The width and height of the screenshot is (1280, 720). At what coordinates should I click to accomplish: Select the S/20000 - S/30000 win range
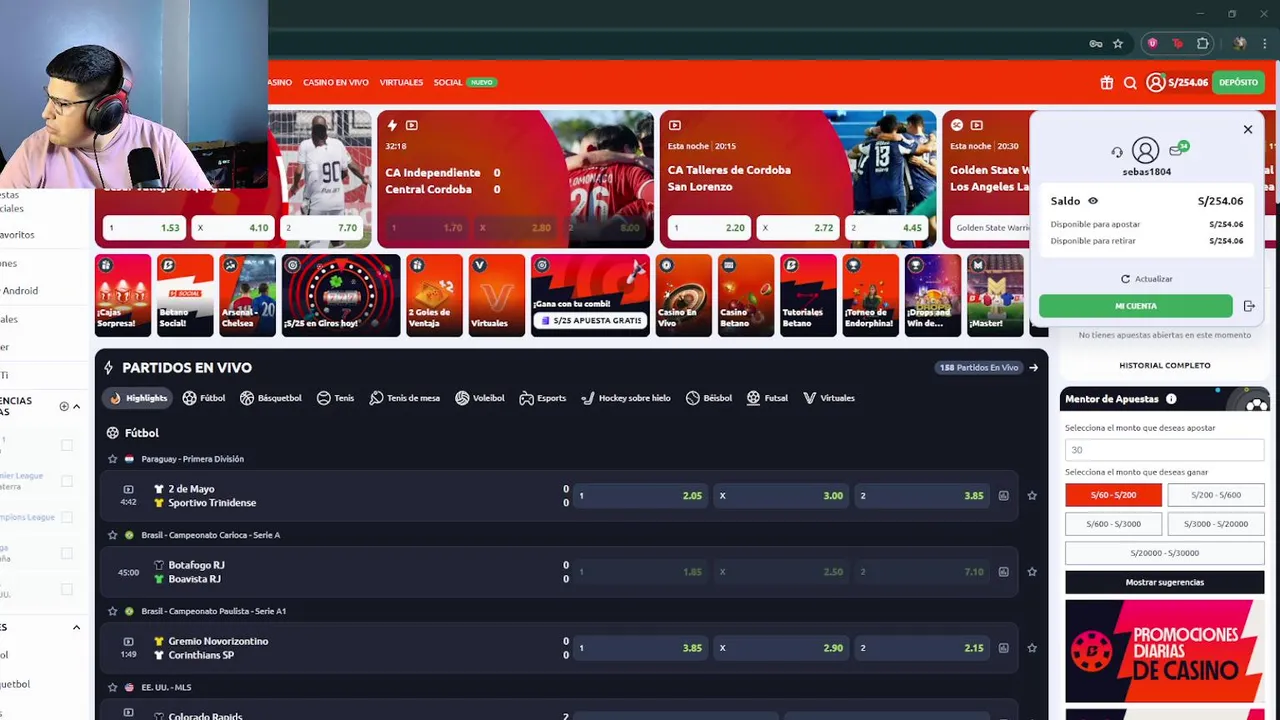(1164, 553)
